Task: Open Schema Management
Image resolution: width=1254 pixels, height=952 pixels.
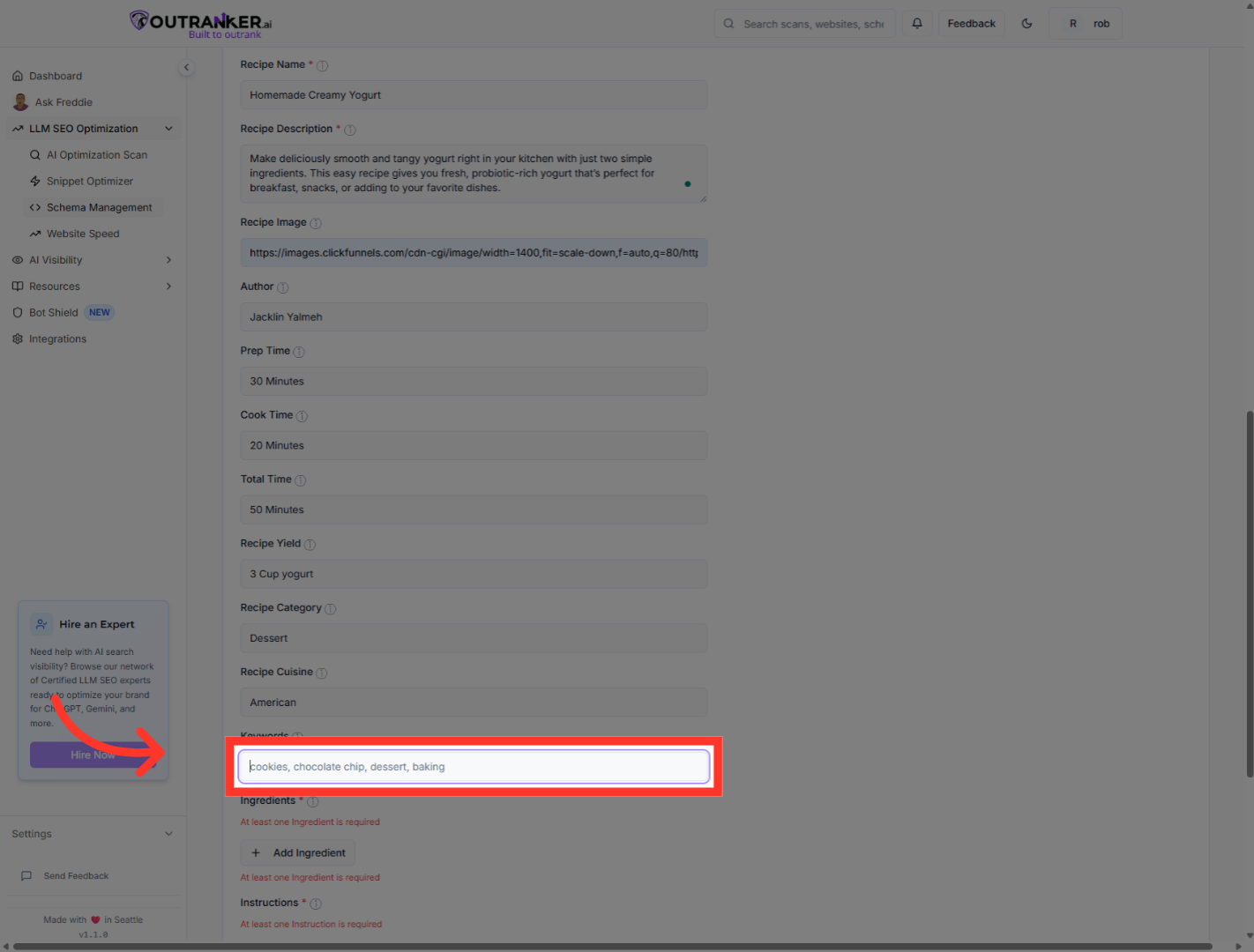Action: point(100,206)
